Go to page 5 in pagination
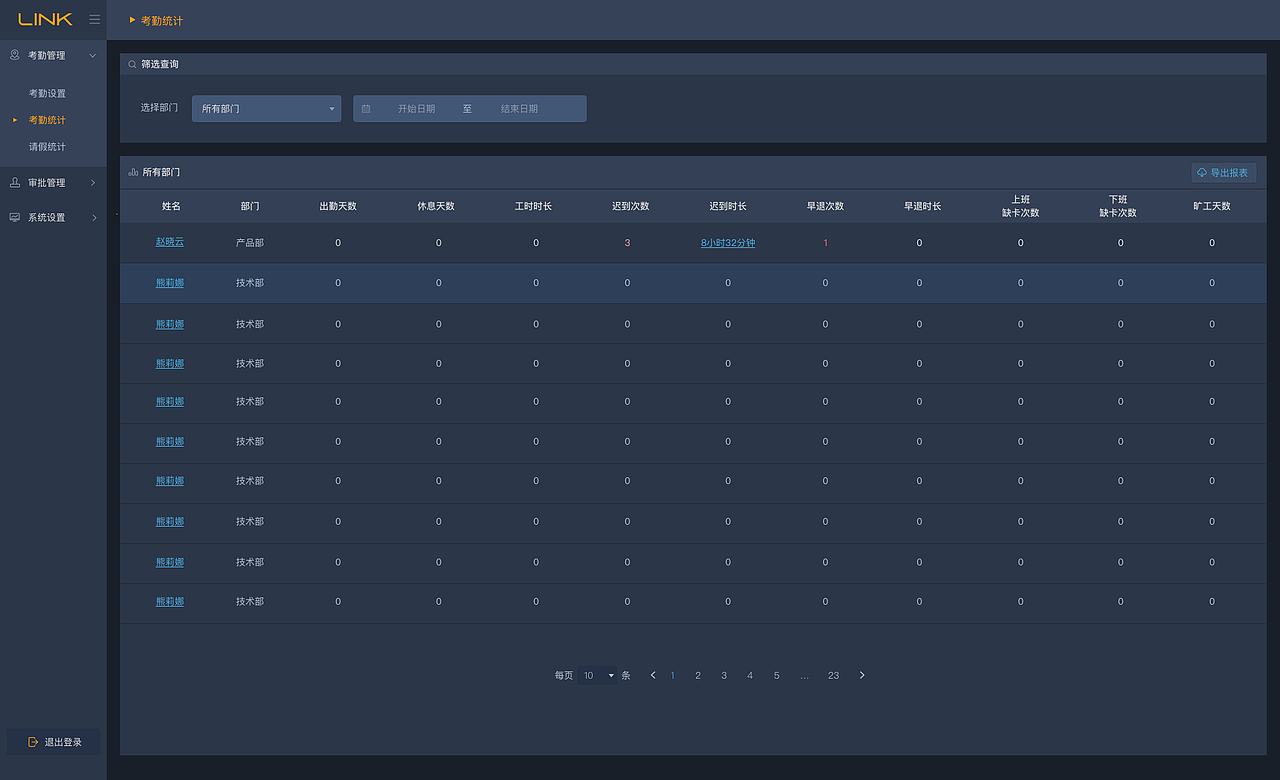 776,676
